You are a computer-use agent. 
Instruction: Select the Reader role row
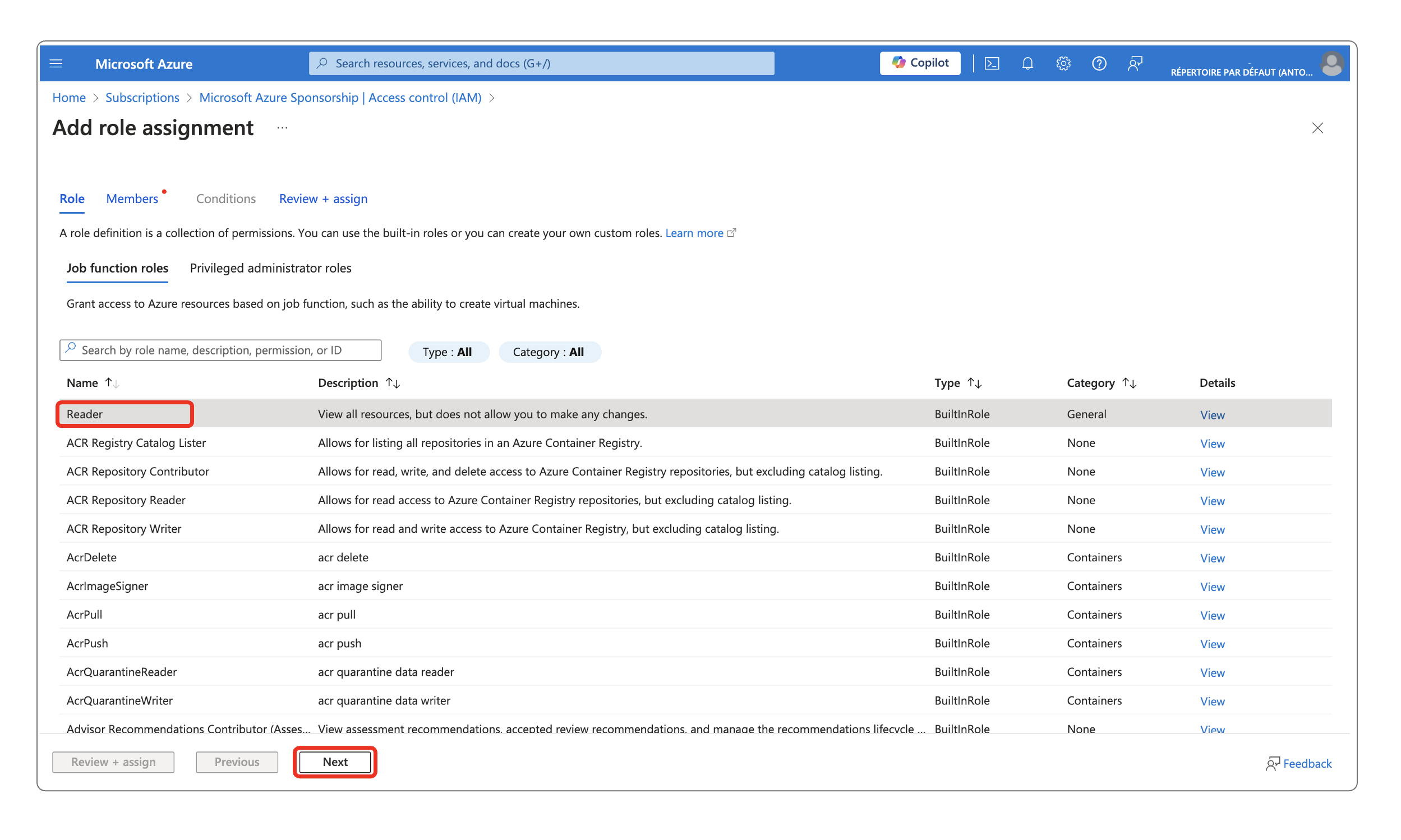pos(695,414)
